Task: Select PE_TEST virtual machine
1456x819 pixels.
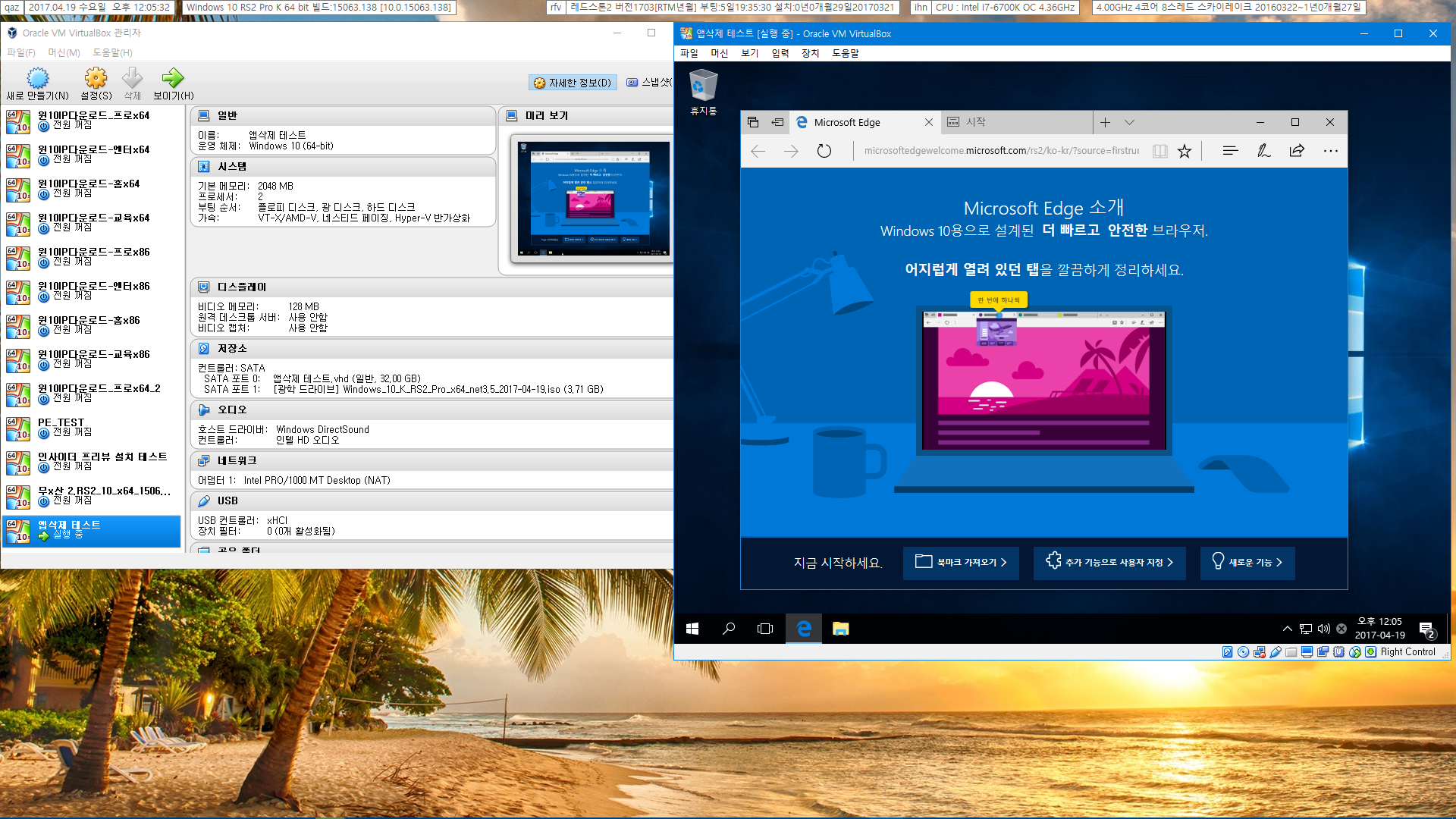Action: [x=92, y=428]
